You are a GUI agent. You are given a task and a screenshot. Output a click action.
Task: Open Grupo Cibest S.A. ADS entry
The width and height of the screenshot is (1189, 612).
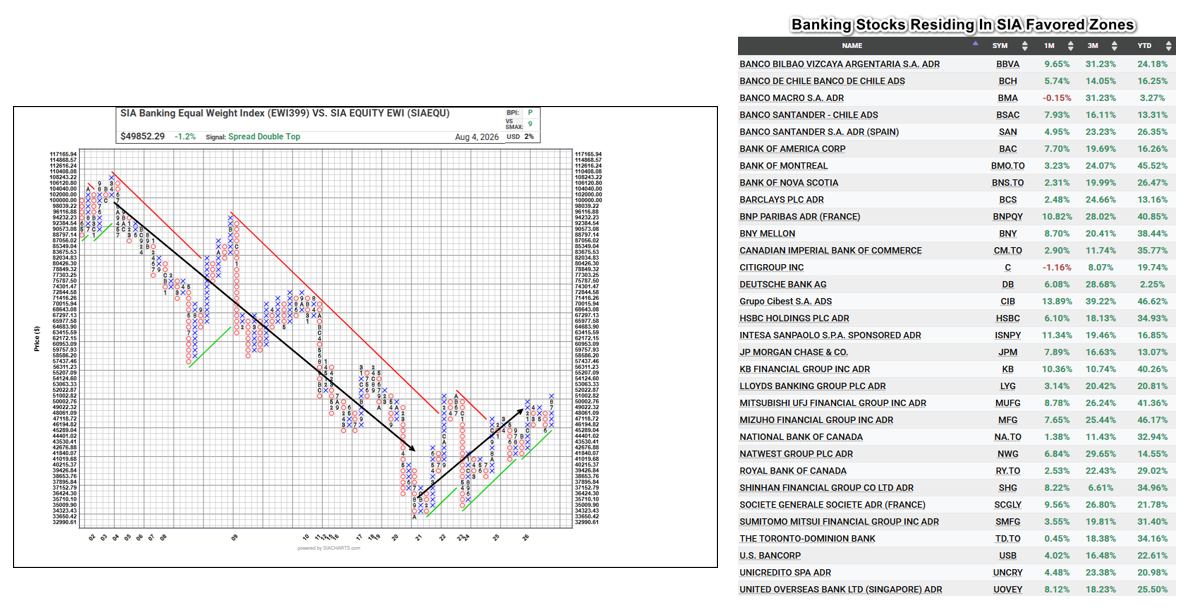coord(786,301)
